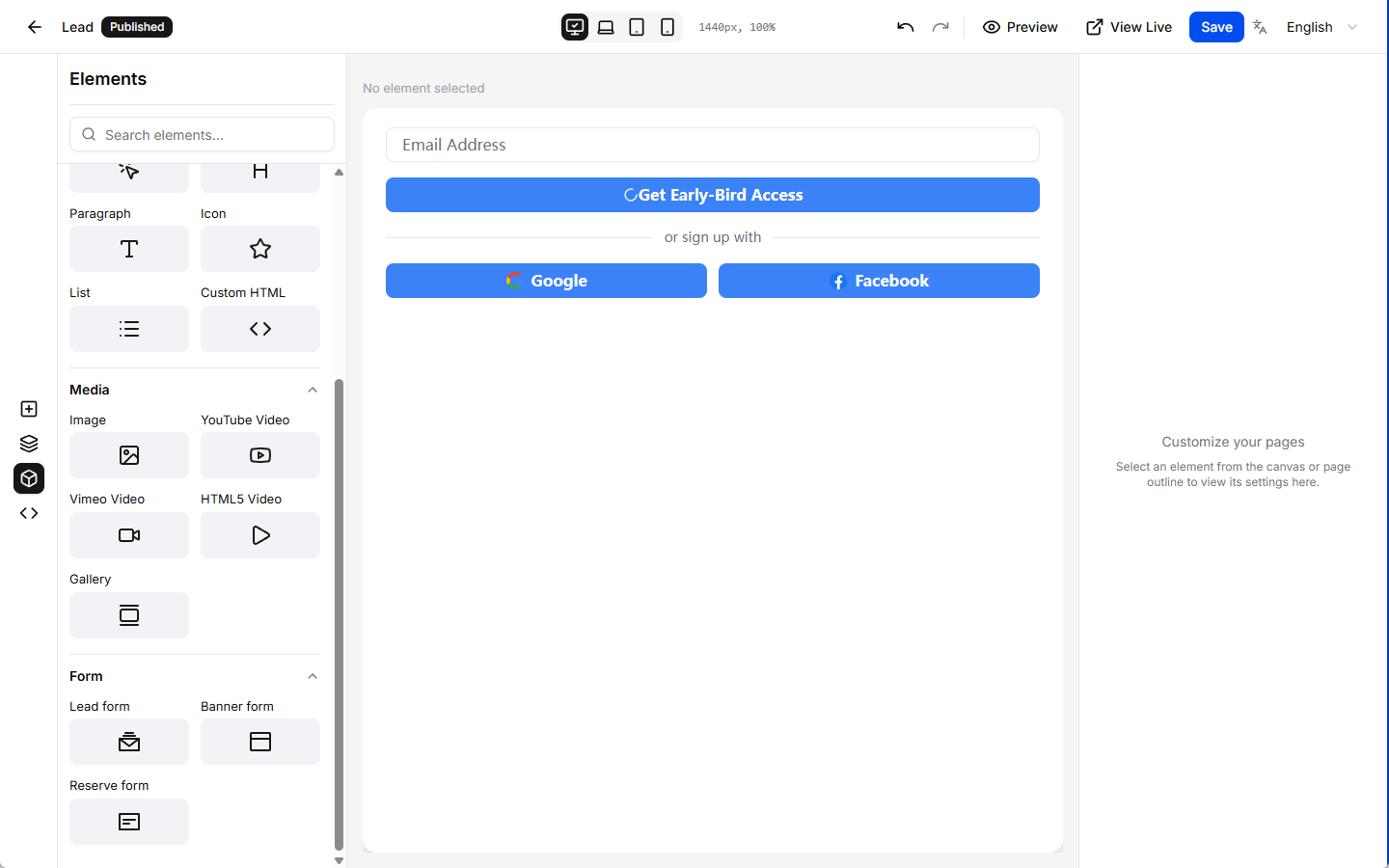Click the undo arrow icon

coord(905,27)
